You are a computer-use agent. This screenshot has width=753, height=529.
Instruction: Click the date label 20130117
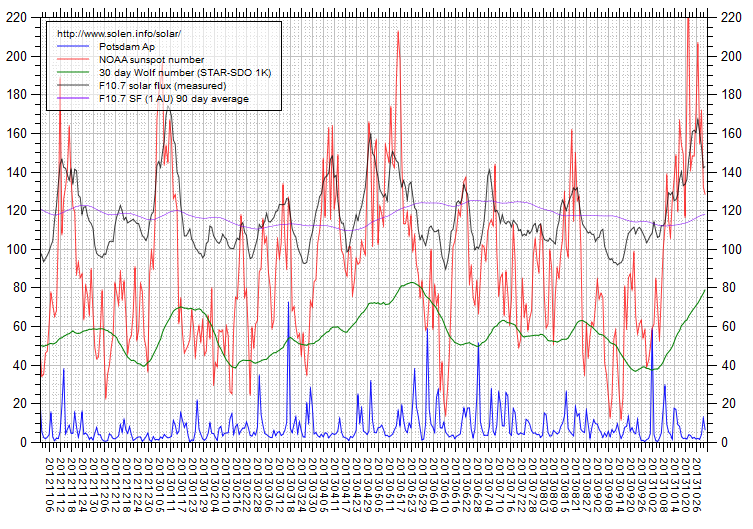[182, 485]
